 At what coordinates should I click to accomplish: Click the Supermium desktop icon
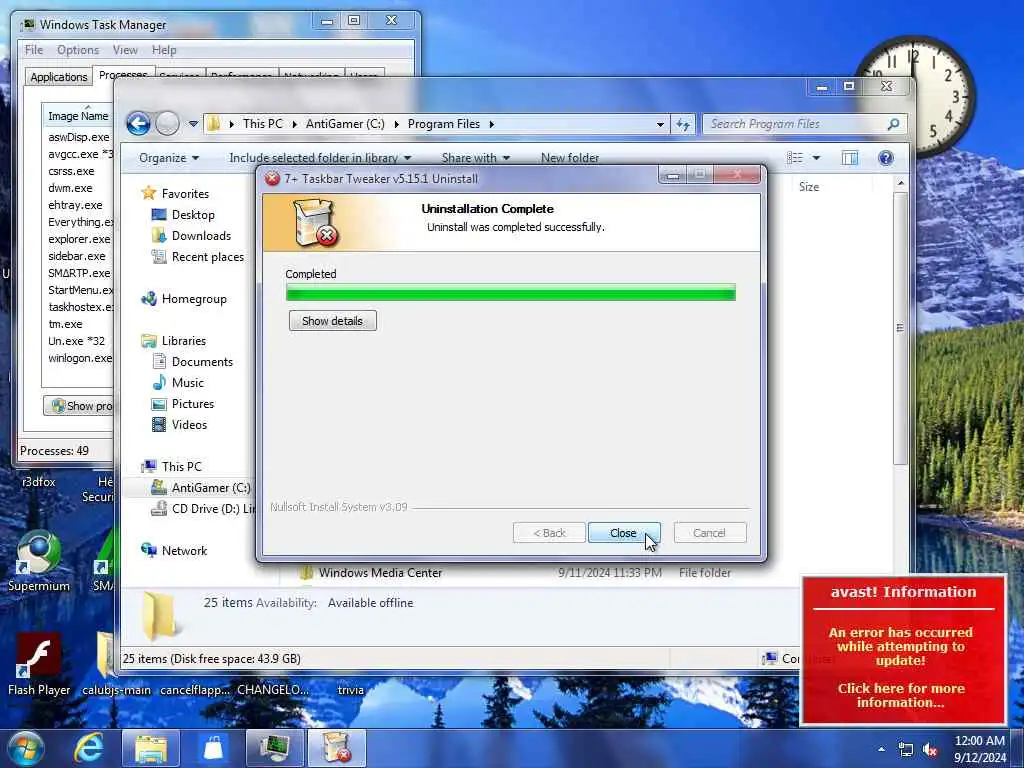pyautogui.click(x=39, y=562)
